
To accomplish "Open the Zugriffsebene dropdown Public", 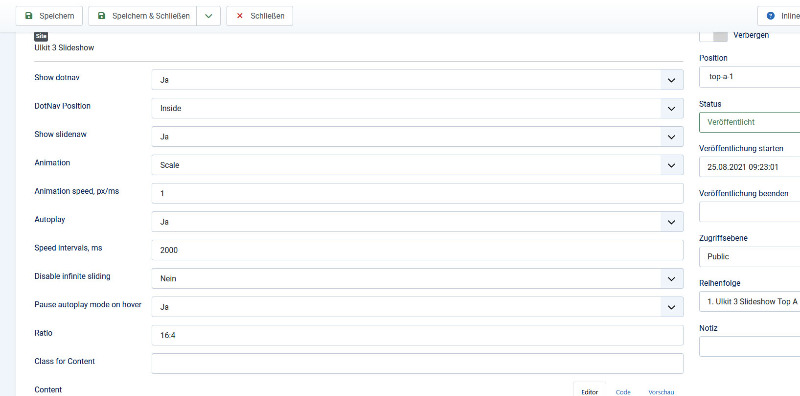I will click(x=749, y=256).
